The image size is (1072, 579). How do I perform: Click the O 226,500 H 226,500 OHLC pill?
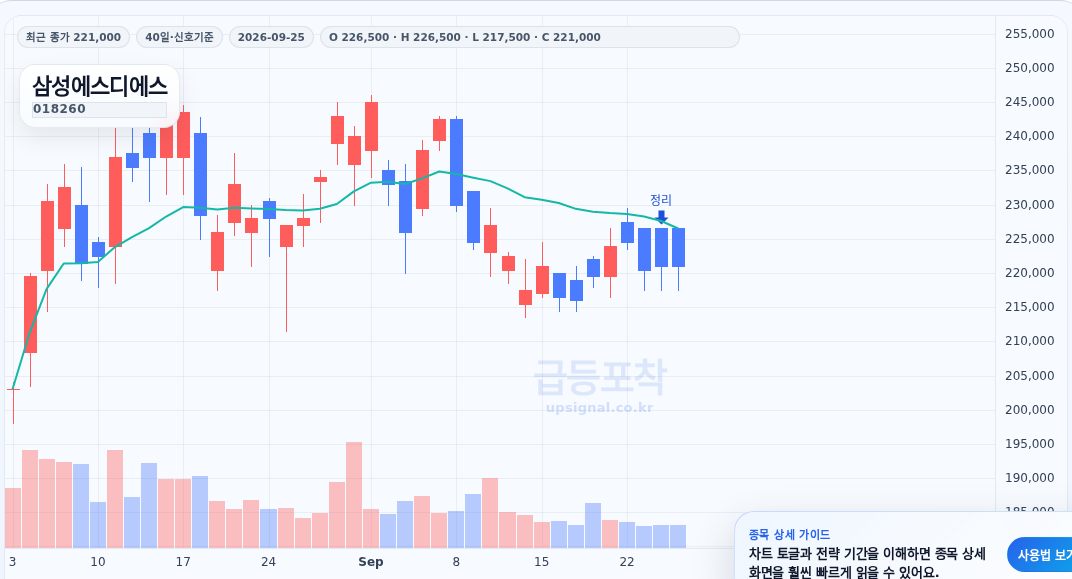coord(530,37)
